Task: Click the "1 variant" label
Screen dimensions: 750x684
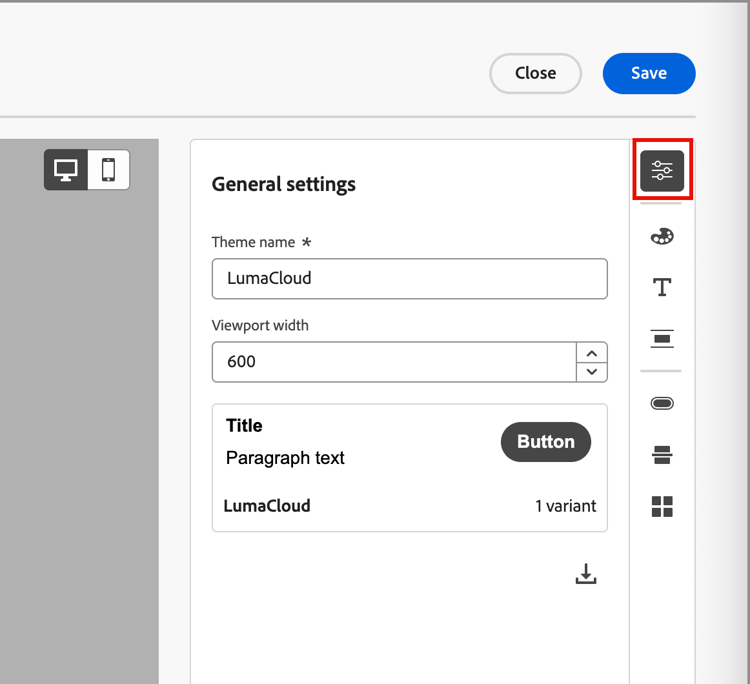Action: click(565, 506)
